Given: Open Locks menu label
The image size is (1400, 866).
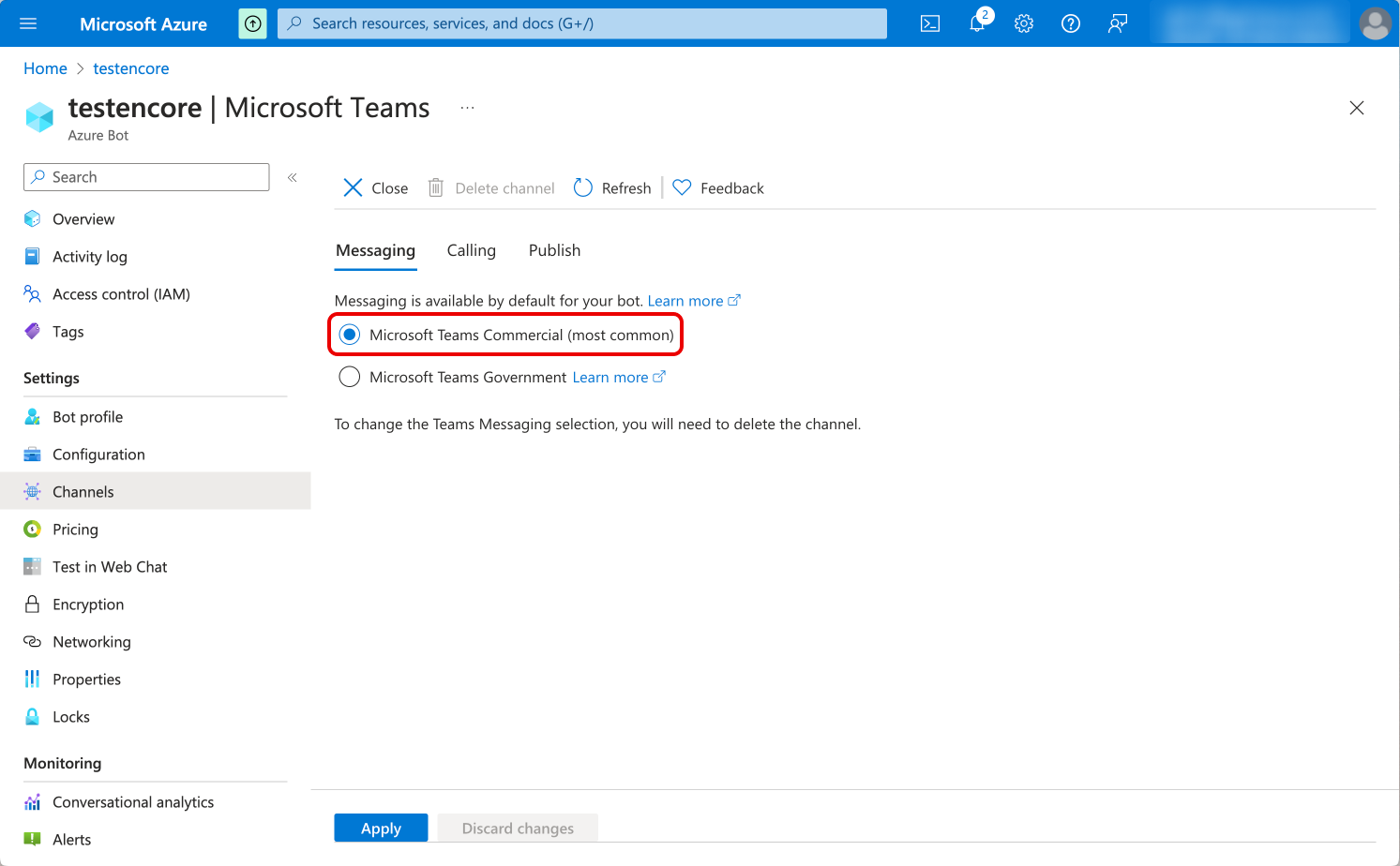Looking at the screenshot, I should click(x=71, y=716).
